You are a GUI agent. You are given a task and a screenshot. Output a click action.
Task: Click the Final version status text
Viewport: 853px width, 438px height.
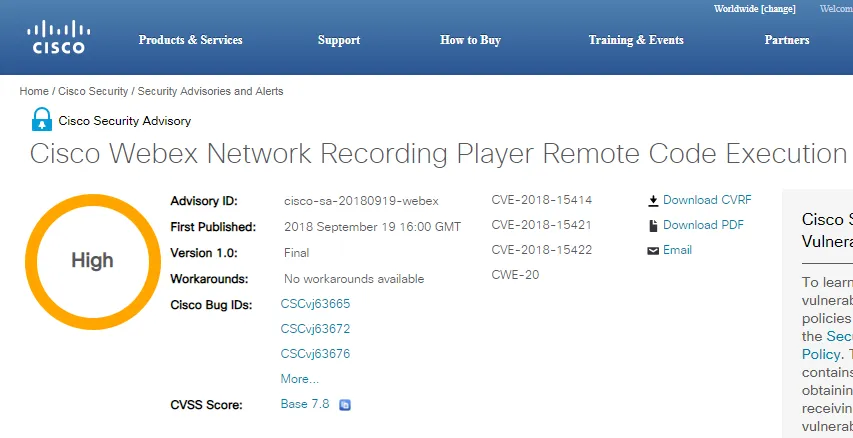coord(296,253)
